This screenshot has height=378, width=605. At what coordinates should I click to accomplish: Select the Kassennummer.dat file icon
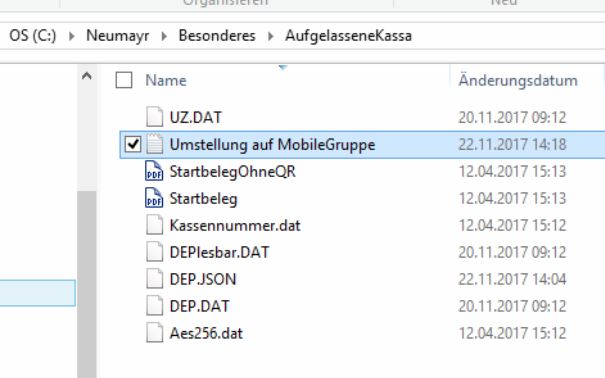point(154,225)
